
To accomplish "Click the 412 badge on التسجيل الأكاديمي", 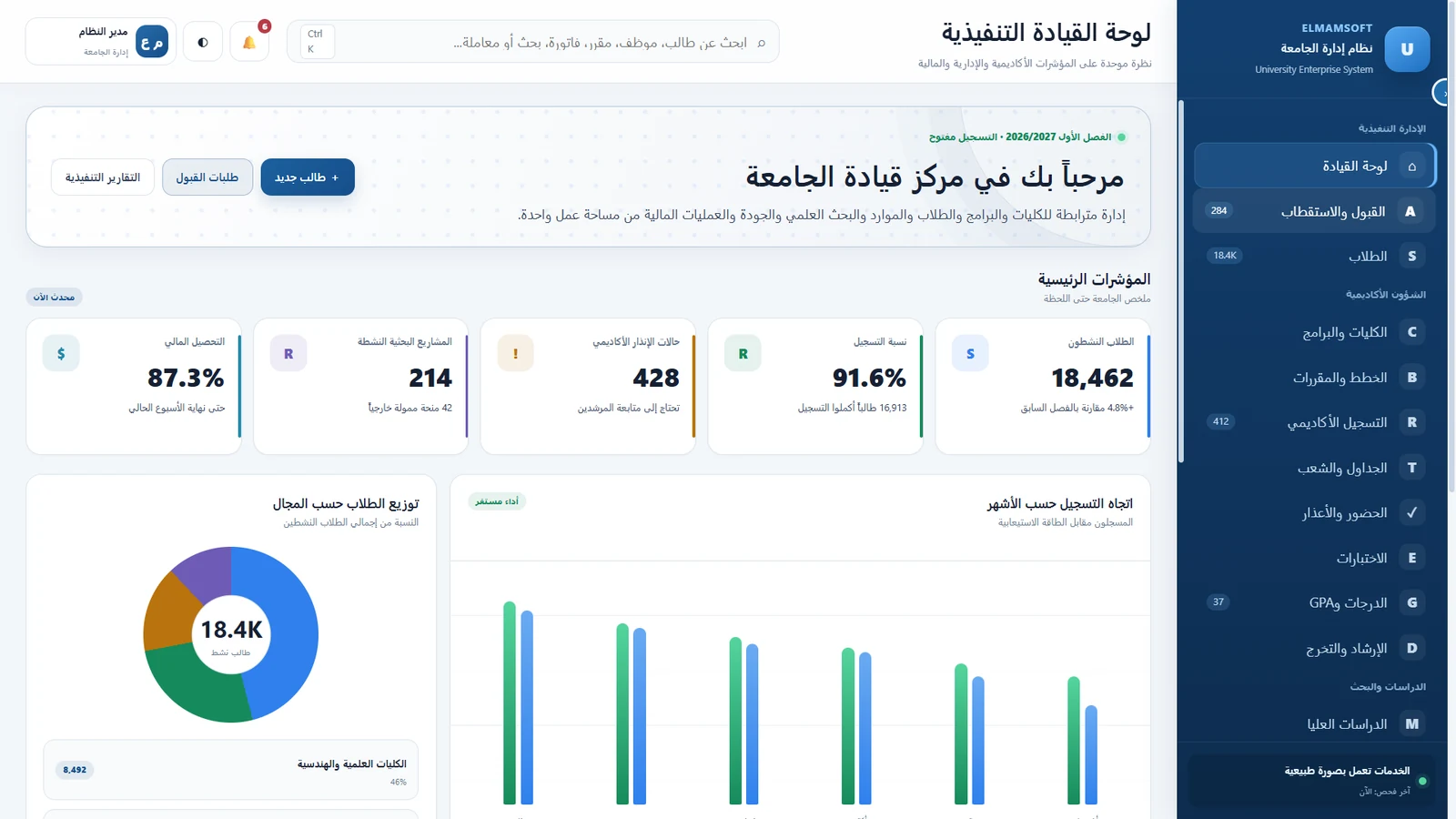I will click(1221, 421).
